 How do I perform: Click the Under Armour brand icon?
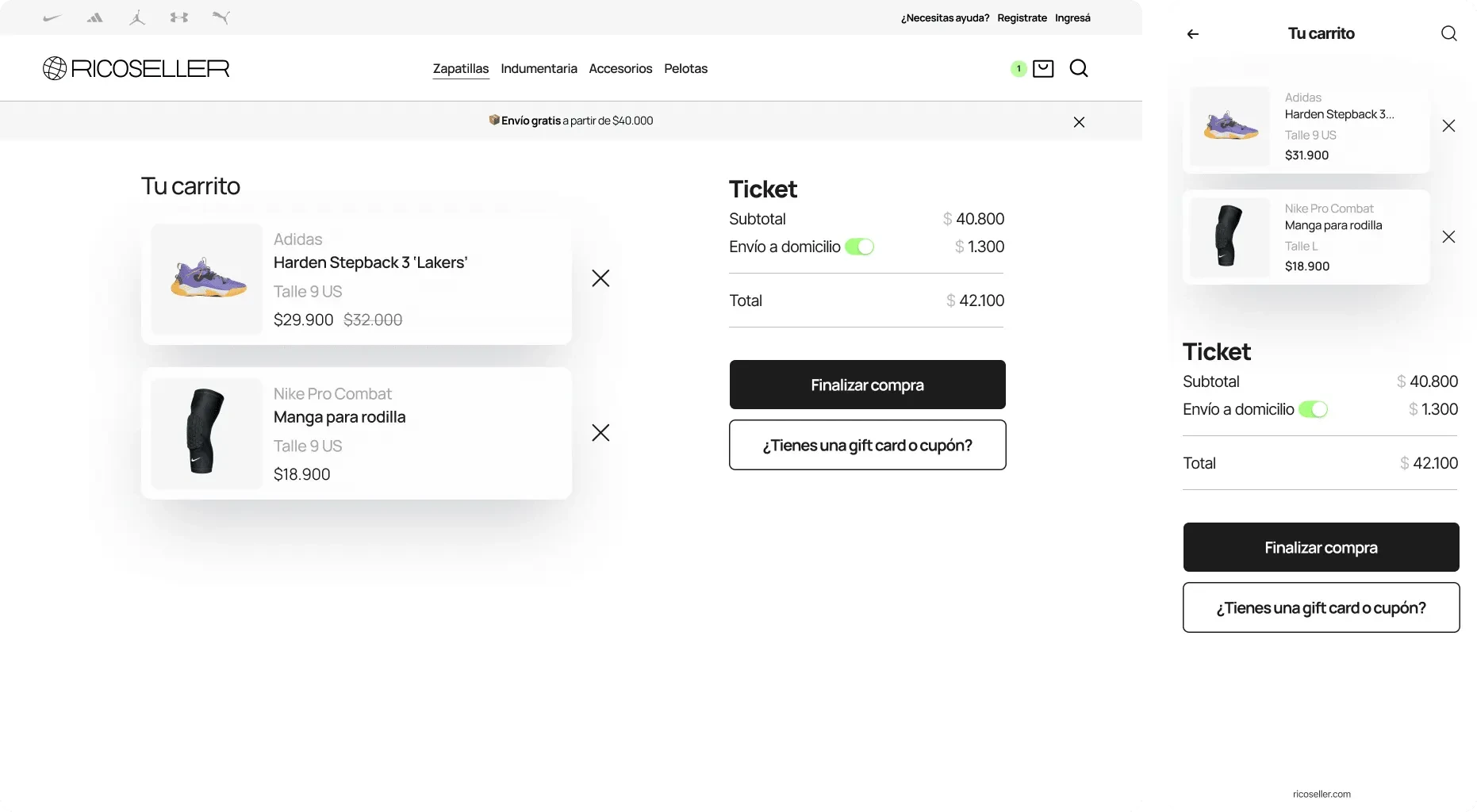pyautogui.click(x=179, y=17)
